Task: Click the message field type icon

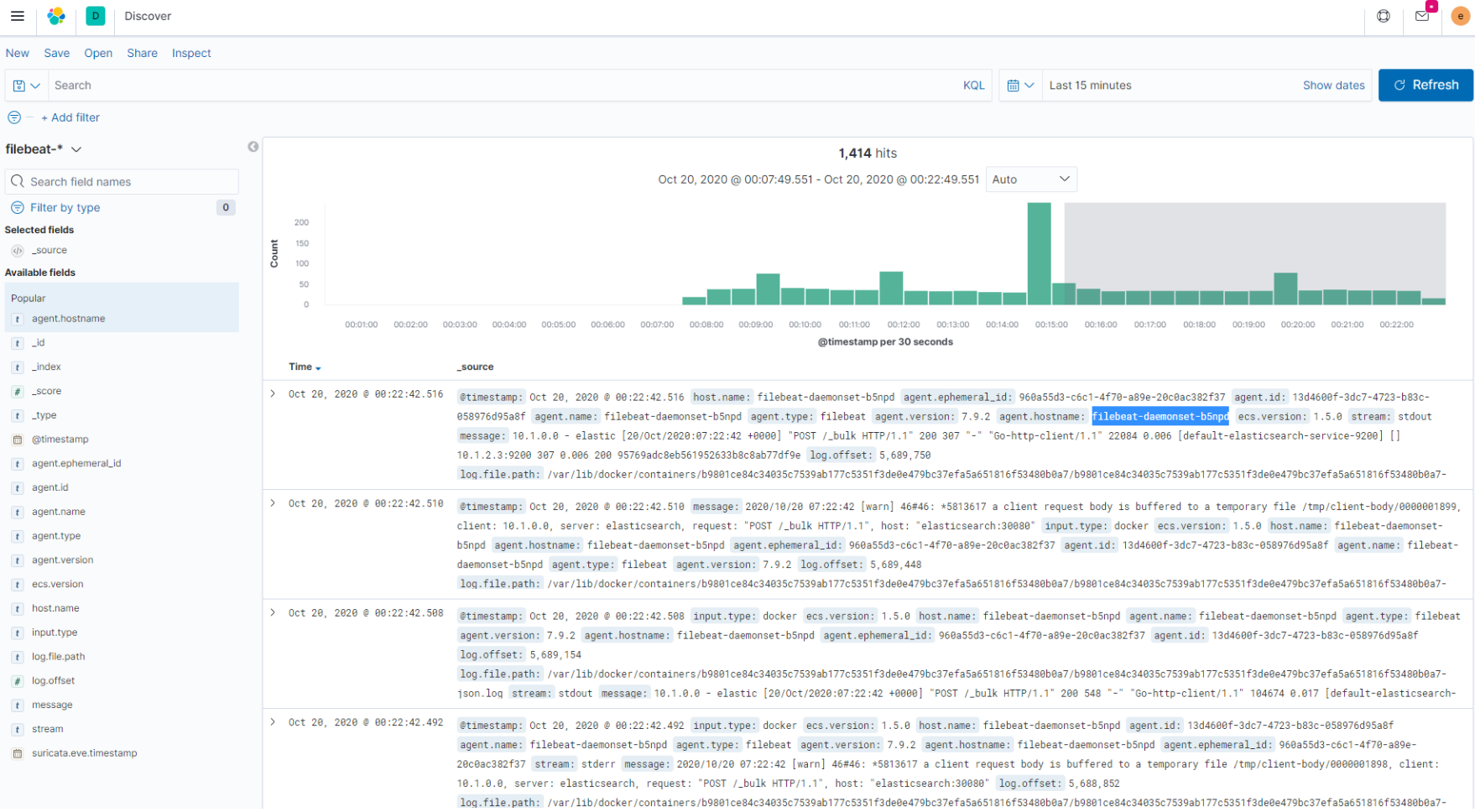Action: click(x=17, y=705)
